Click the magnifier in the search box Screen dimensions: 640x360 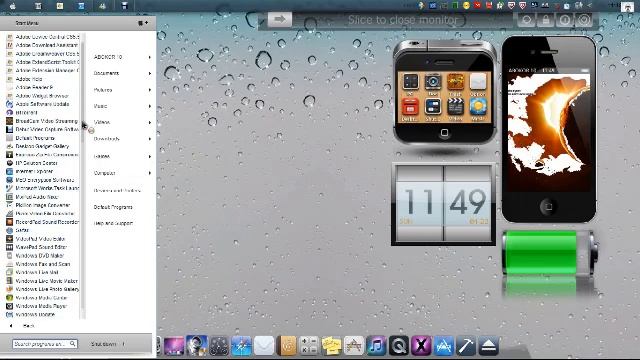[x=72, y=344]
